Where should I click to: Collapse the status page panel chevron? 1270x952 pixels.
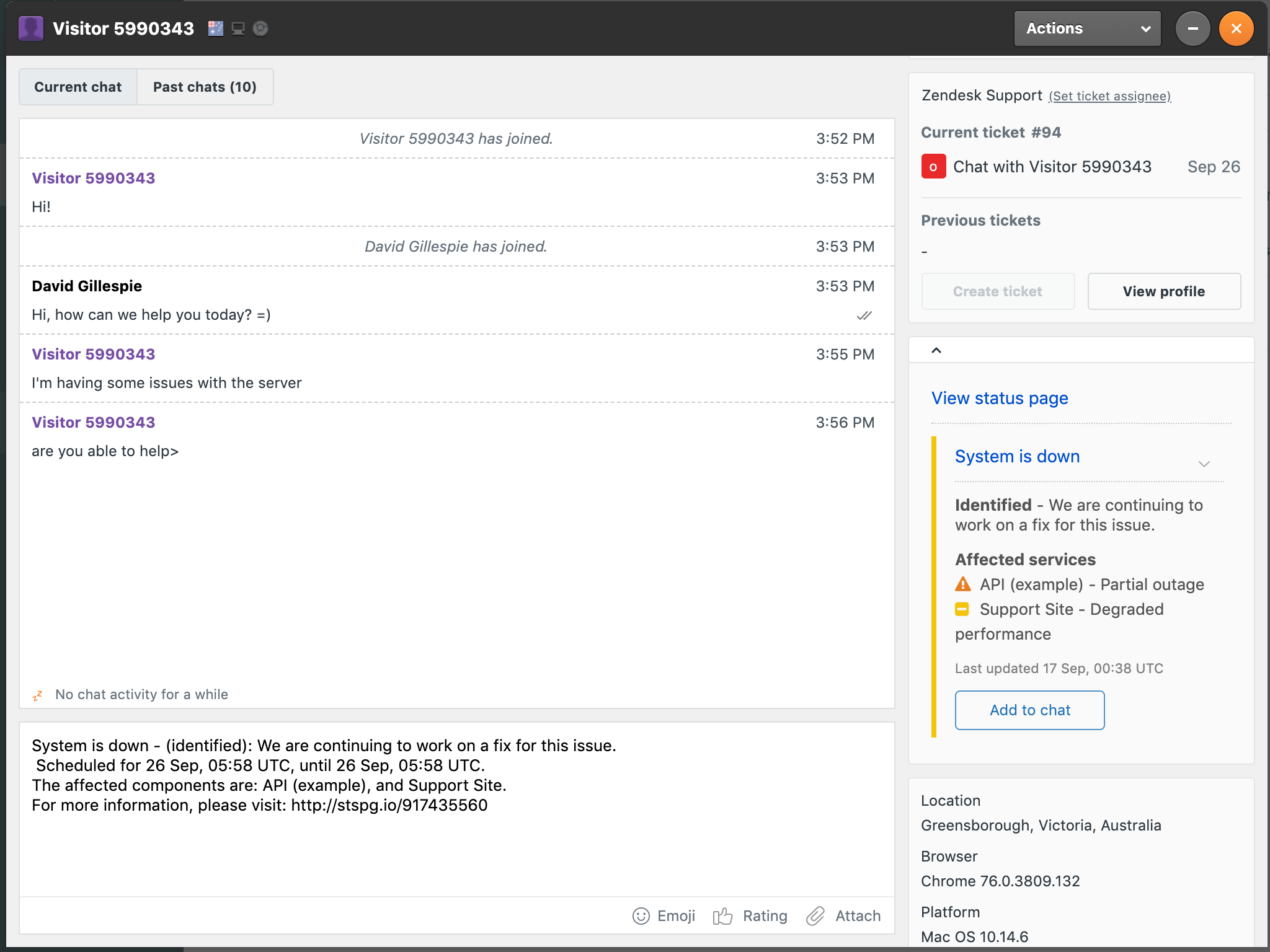[936, 351]
